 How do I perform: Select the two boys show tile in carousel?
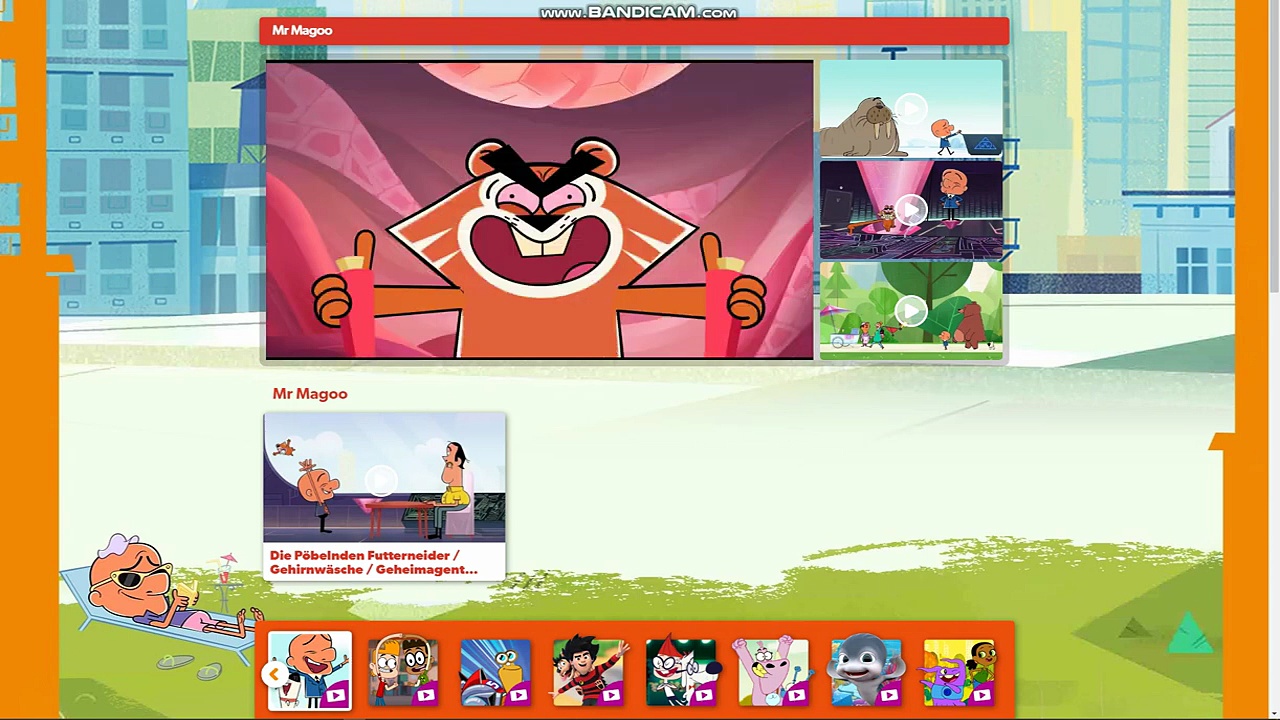403,671
